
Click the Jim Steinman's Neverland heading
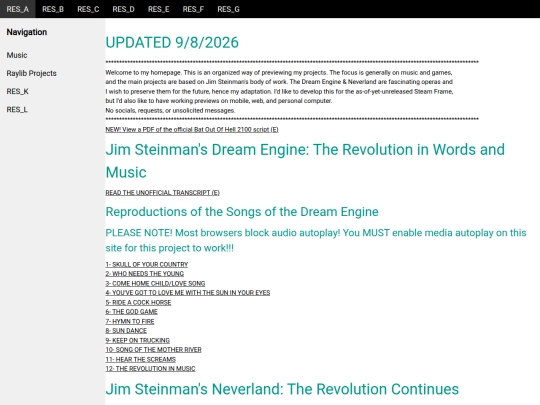282,389
